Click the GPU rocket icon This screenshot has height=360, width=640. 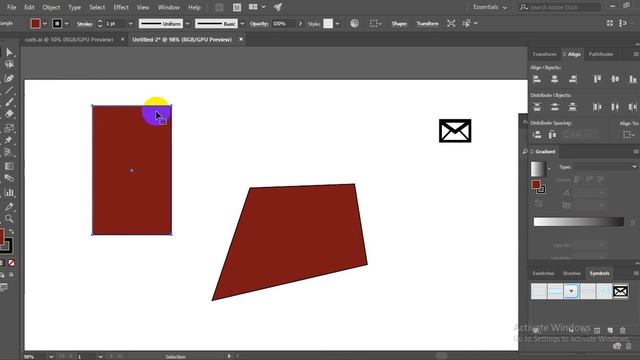pos(278,7)
